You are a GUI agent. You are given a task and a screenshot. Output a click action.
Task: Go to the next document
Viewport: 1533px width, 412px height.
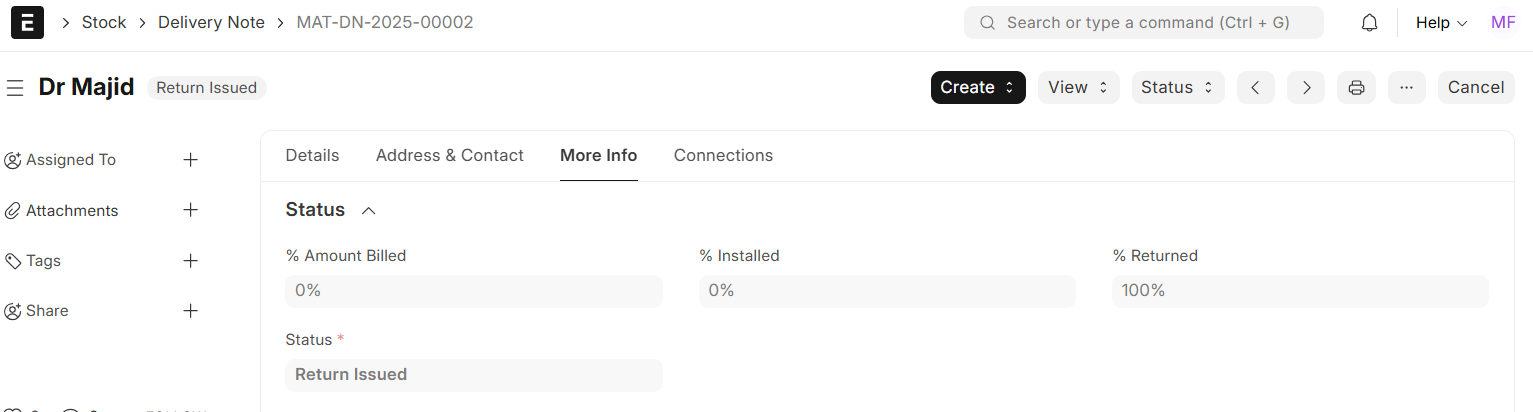[1306, 88]
